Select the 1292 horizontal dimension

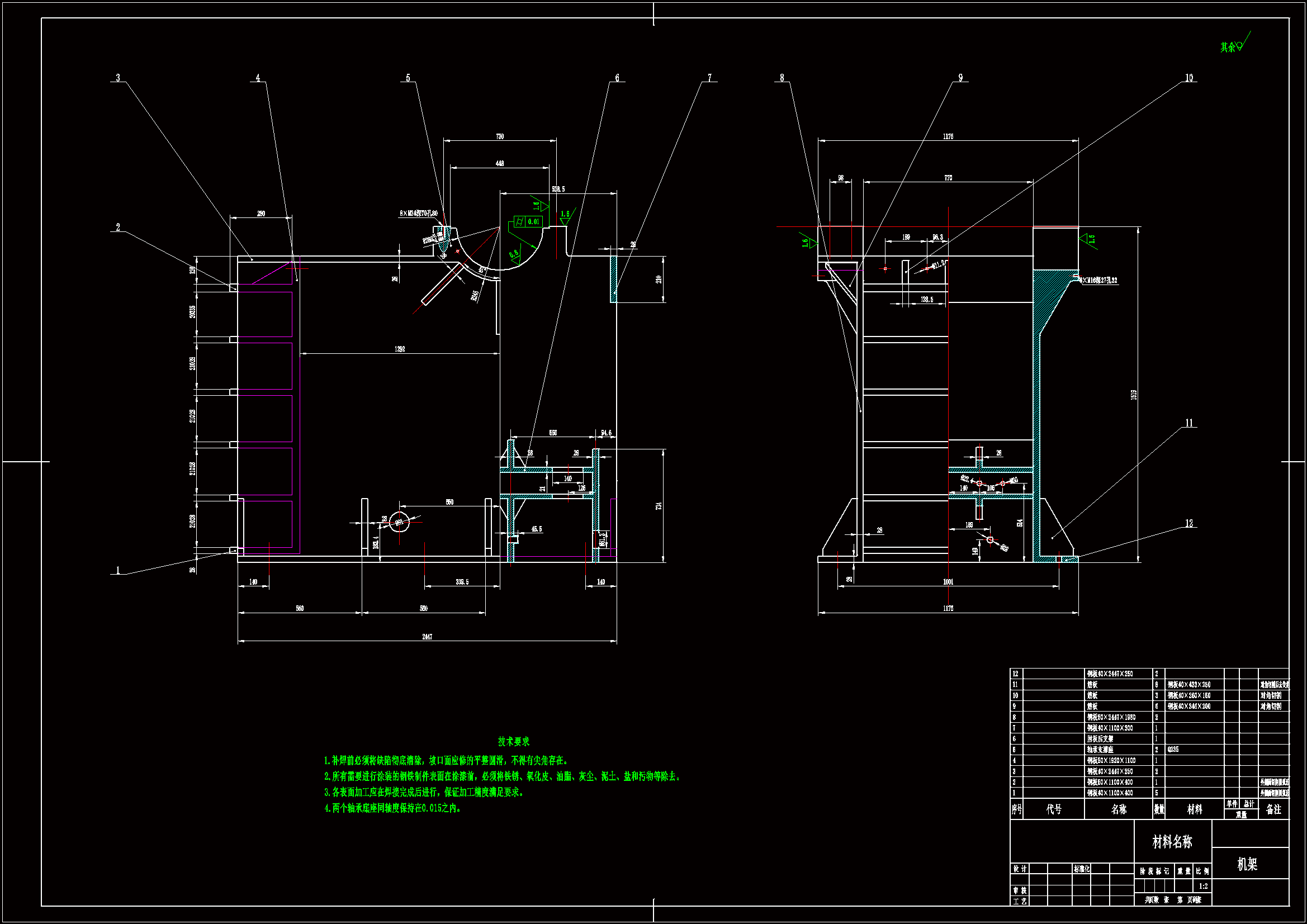pyautogui.click(x=400, y=348)
